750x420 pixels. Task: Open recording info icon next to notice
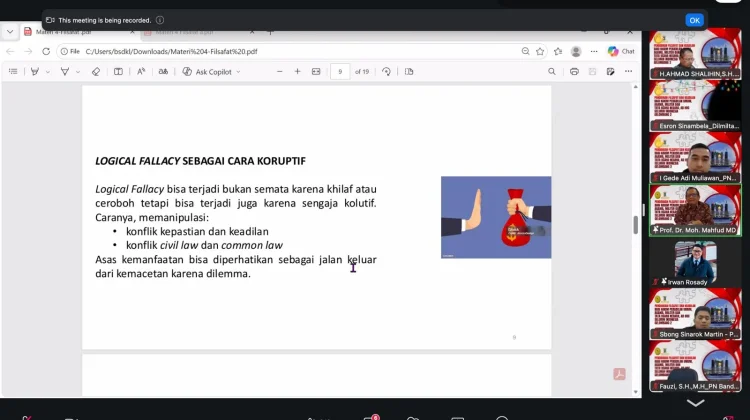coord(160,20)
